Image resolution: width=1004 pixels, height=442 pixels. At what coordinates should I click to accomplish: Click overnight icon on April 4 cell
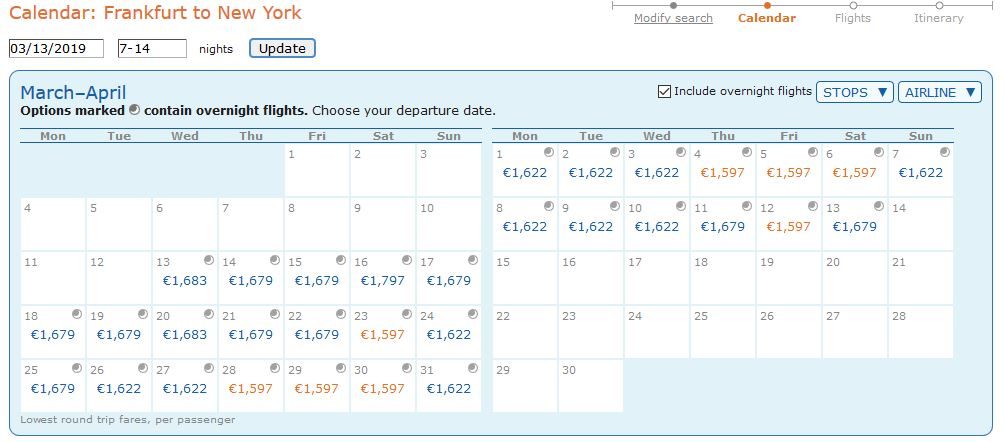(747, 152)
